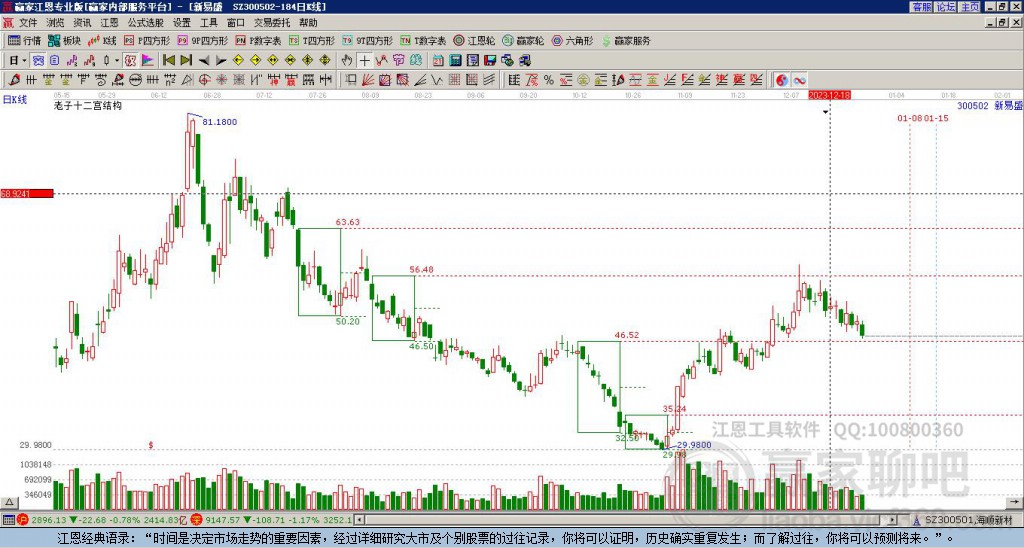Open the 交易委托 menu
1024x548 pixels.
coord(272,23)
